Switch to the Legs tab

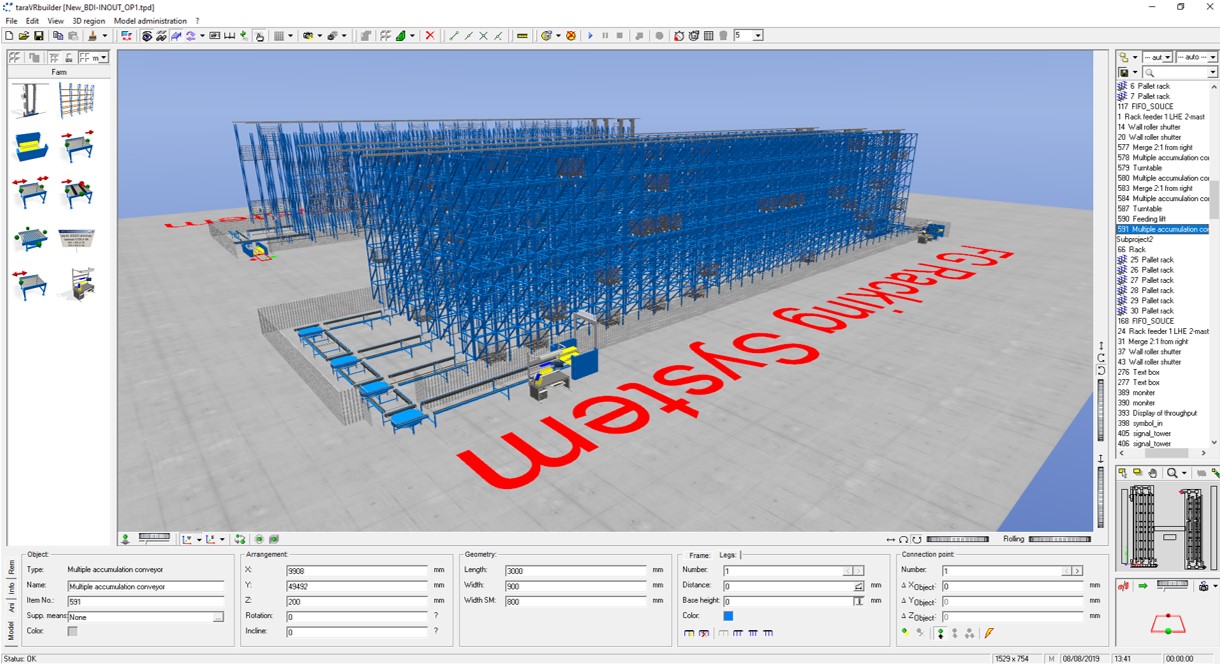pyautogui.click(x=727, y=555)
